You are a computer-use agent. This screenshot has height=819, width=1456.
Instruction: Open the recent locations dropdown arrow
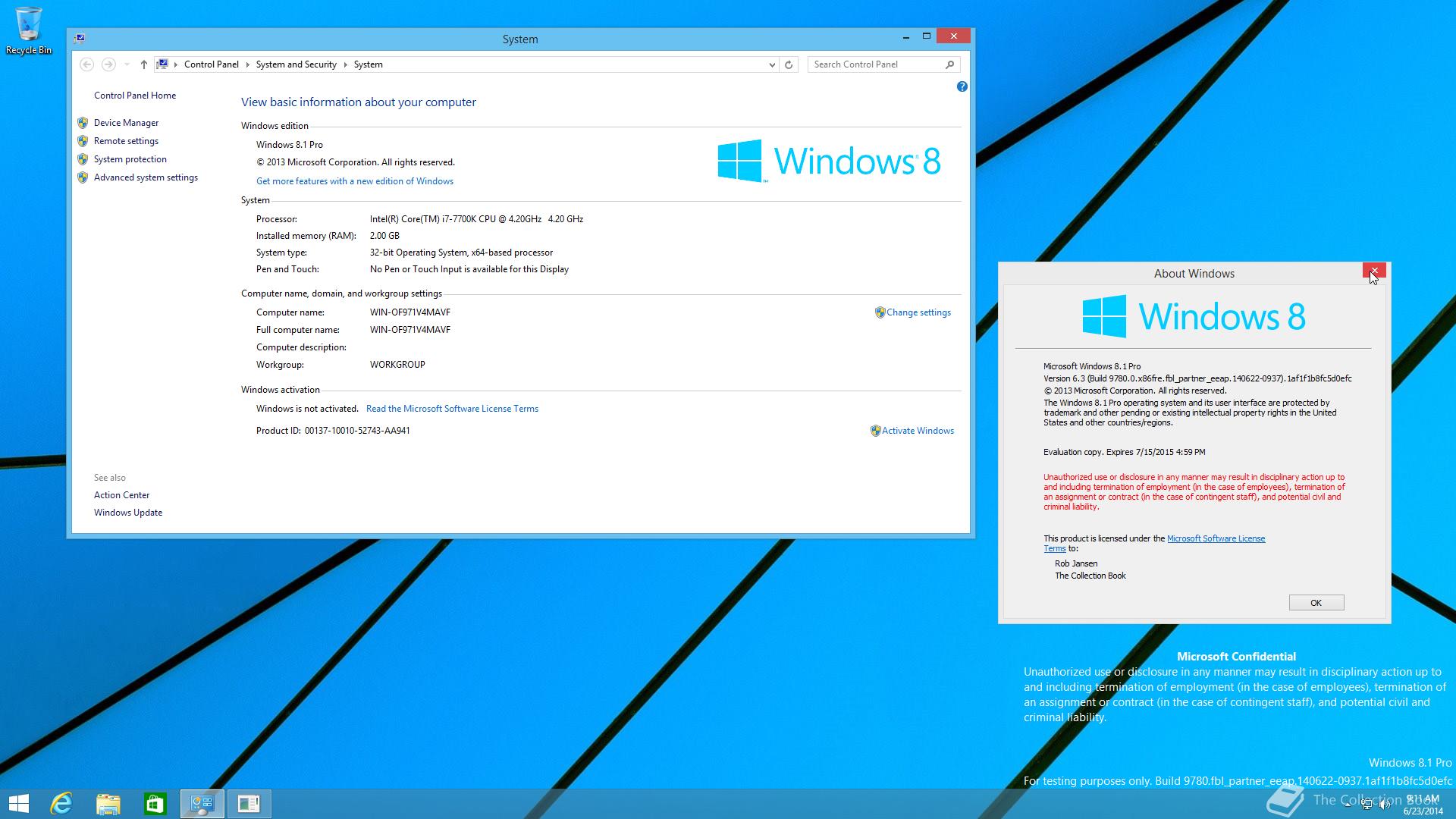[127, 64]
